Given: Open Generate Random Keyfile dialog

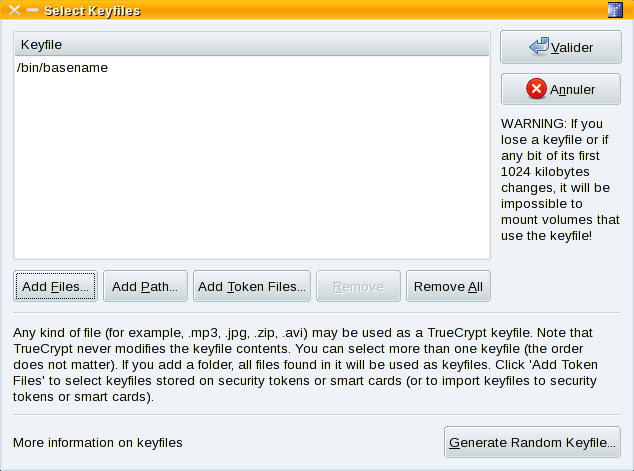Looking at the screenshot, I should click(x=532, y=442).
